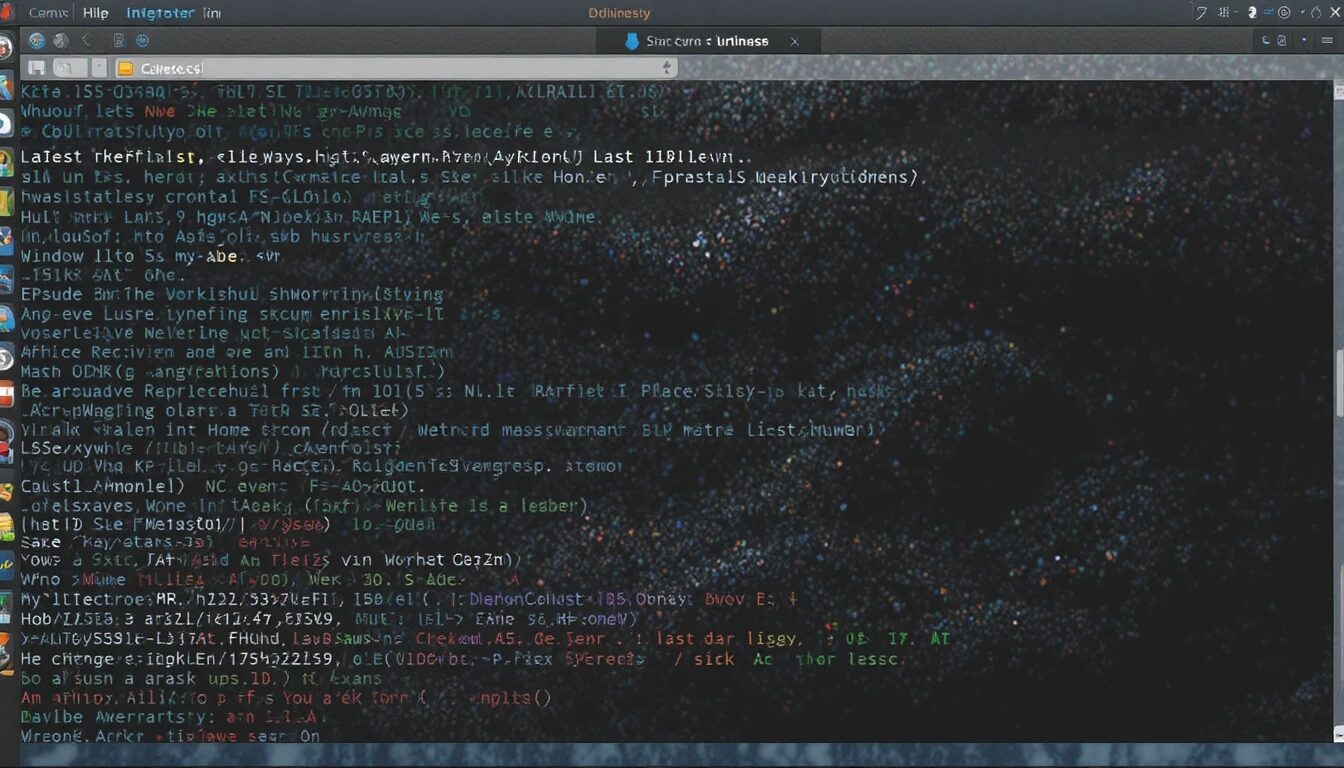The height and width of the screenshot is (768, 1344).
Task: Open the Hilp menu
Action: (x=95, y=13)
